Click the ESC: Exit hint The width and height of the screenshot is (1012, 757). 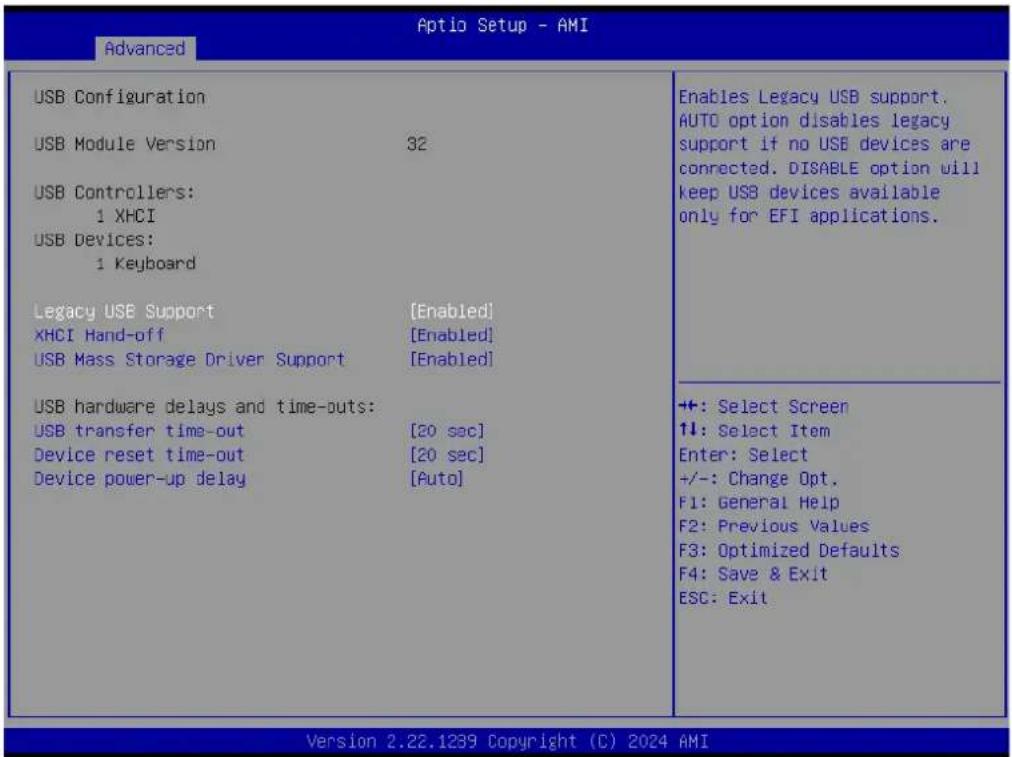click(x=723, y=598)
